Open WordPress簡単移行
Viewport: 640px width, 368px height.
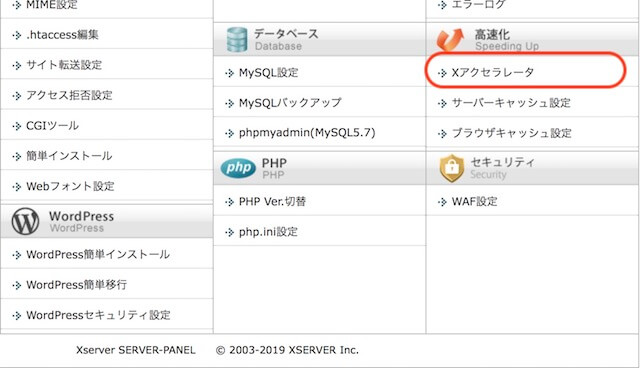click(76, 285)
